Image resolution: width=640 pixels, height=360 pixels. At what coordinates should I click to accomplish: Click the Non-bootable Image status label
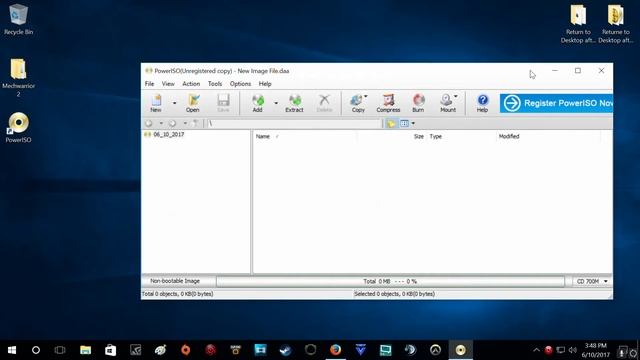click(175, 281)
